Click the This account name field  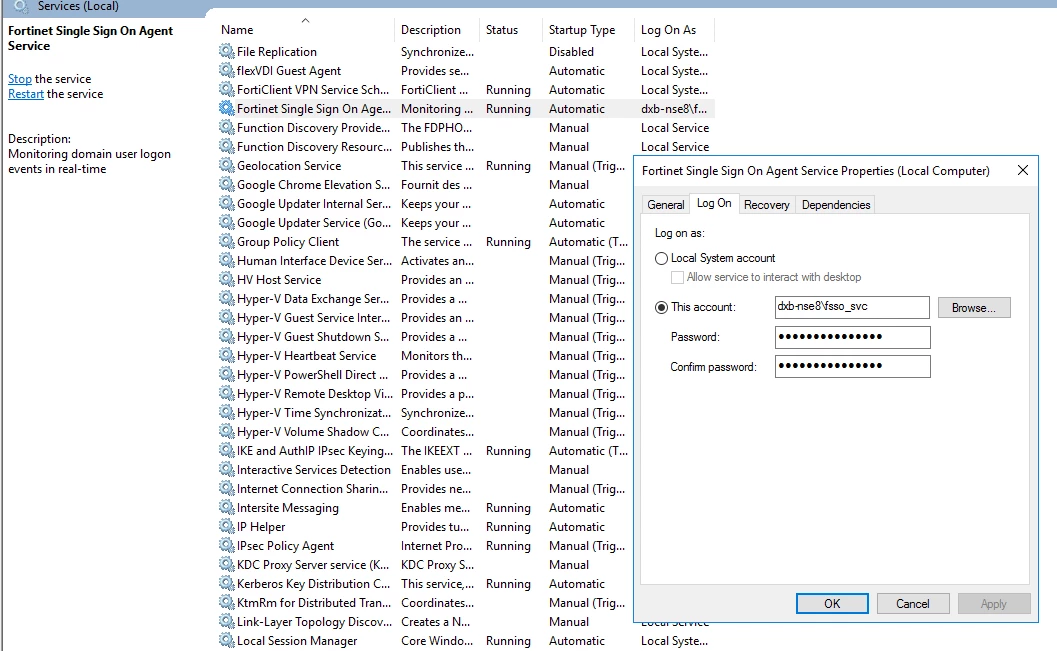(x=852, y=307)
